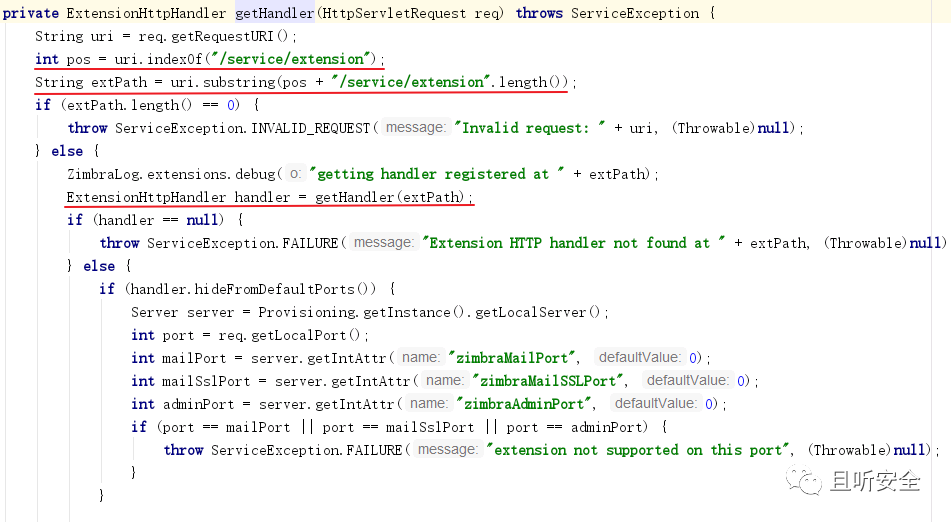Click the WeChat watermark logo icon
Screen dimensions: 951x522
click(x=804, y=480)
